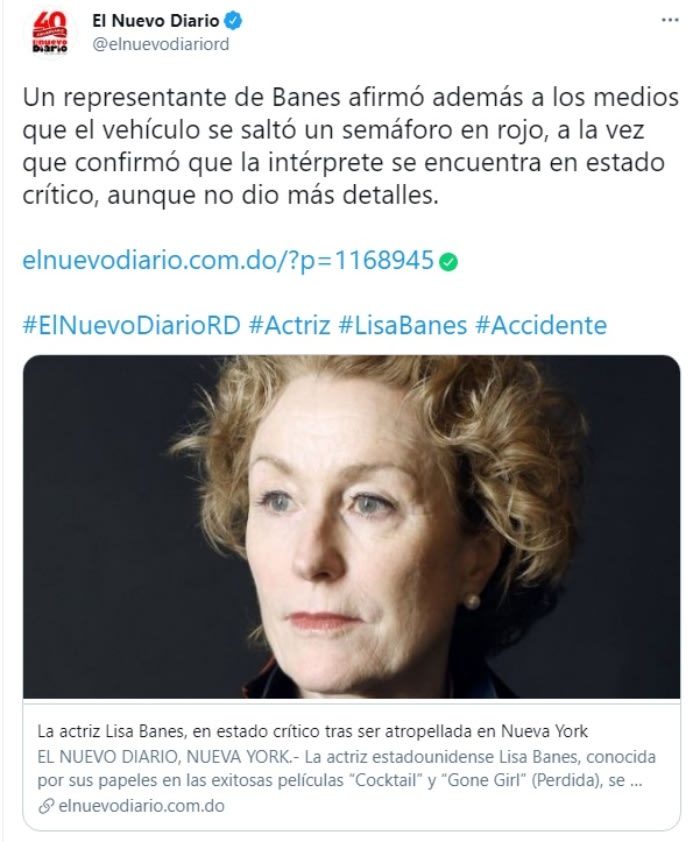Follow the elnuevodiario.com.do/?p=1168945 link
Viewport: 700px width, 842px height.
coord(228,260)
